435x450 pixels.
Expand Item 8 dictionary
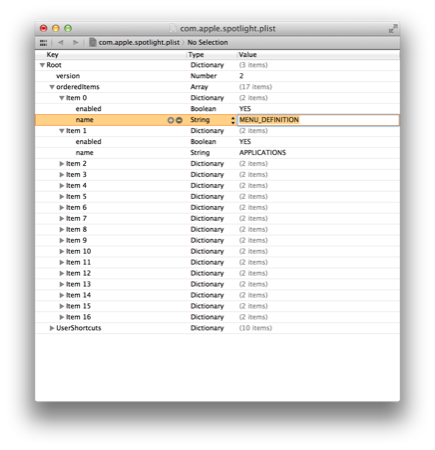coord(62,229)
